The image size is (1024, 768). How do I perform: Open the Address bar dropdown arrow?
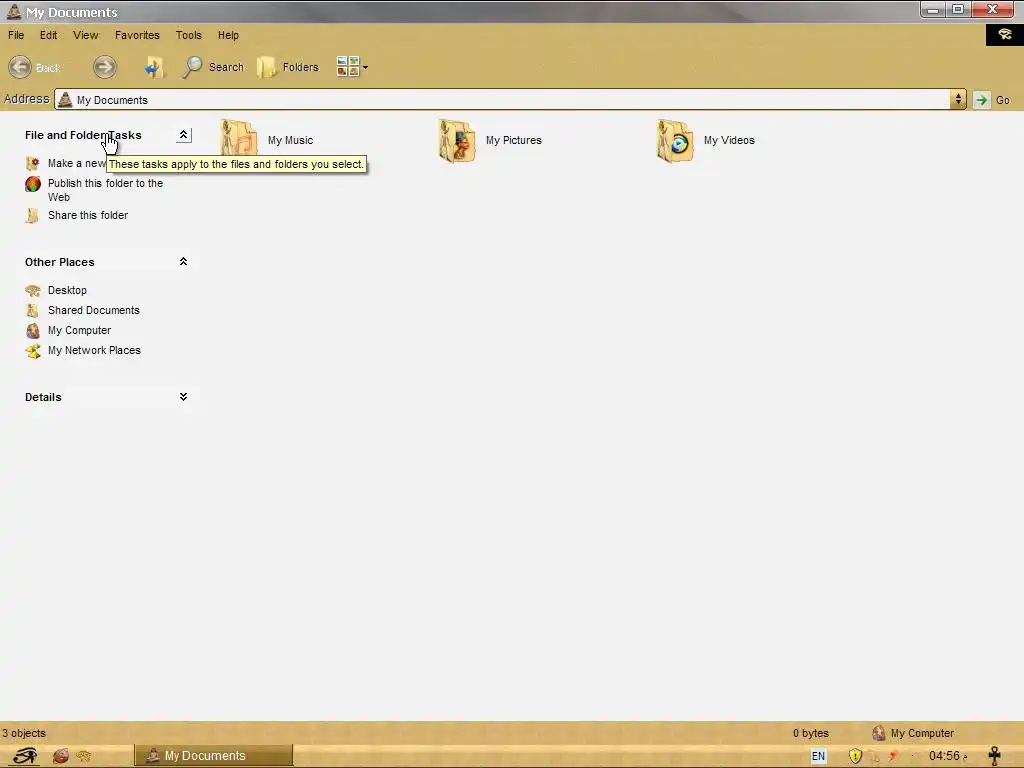957,99
